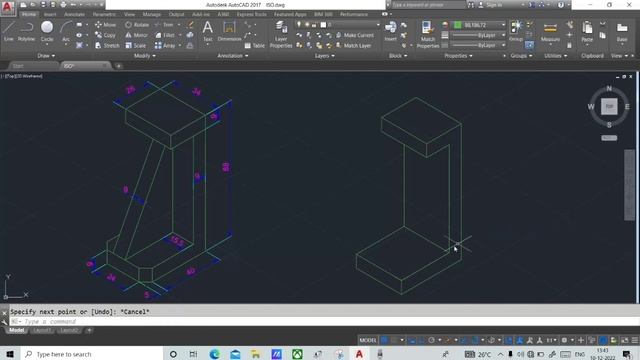Toggle polar tracking in status bar
Screen dimensions: 640x360
431,340
